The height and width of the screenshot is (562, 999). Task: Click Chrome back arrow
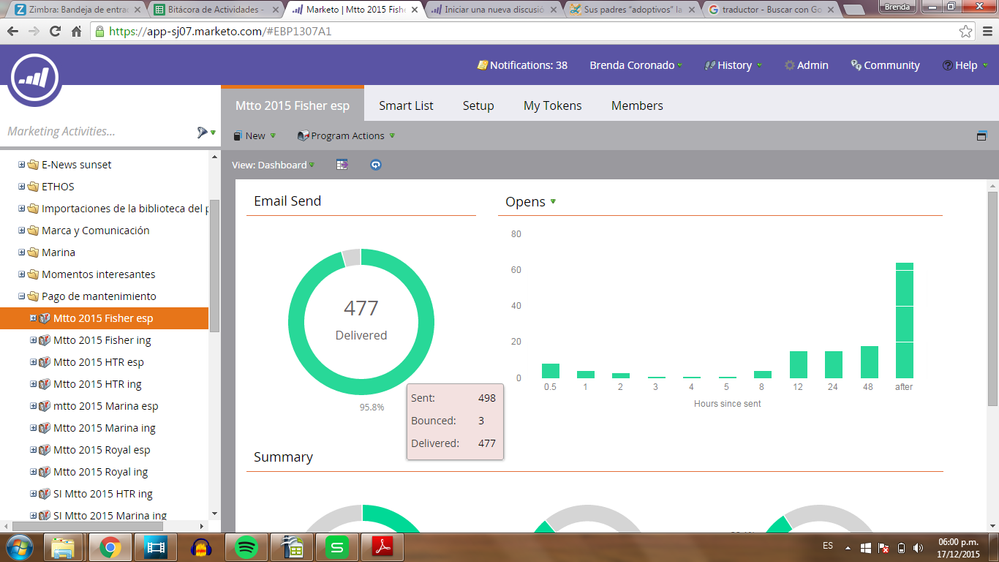(13, 31)
